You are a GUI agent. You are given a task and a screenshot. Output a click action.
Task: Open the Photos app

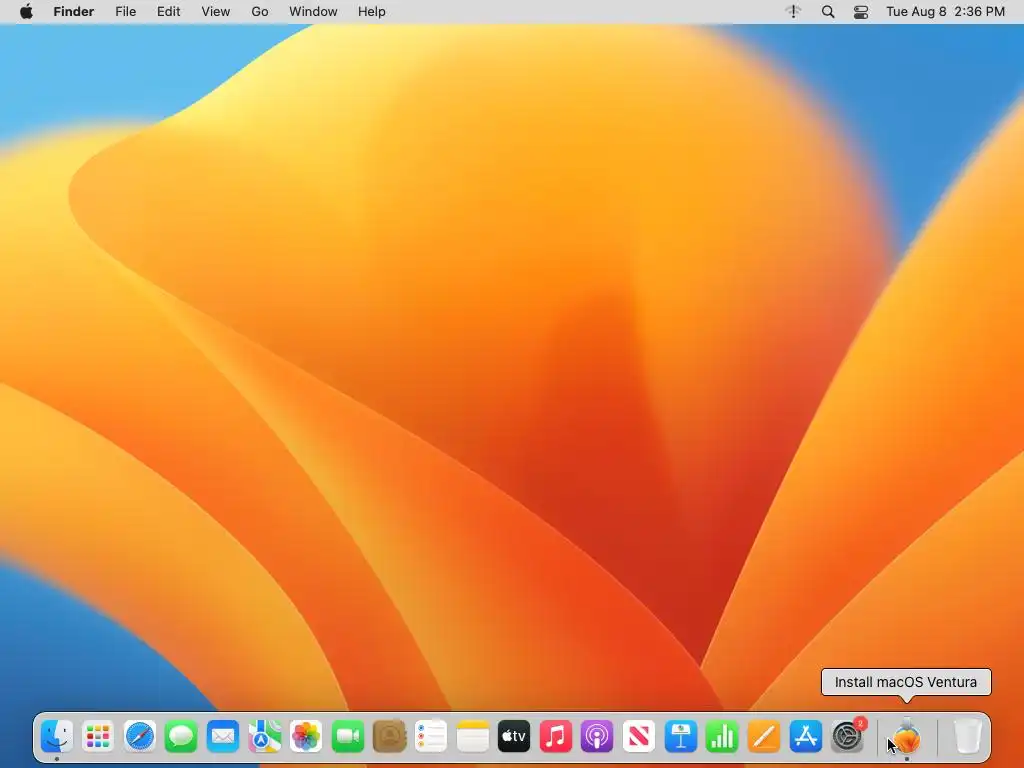(x=306, y=737)
